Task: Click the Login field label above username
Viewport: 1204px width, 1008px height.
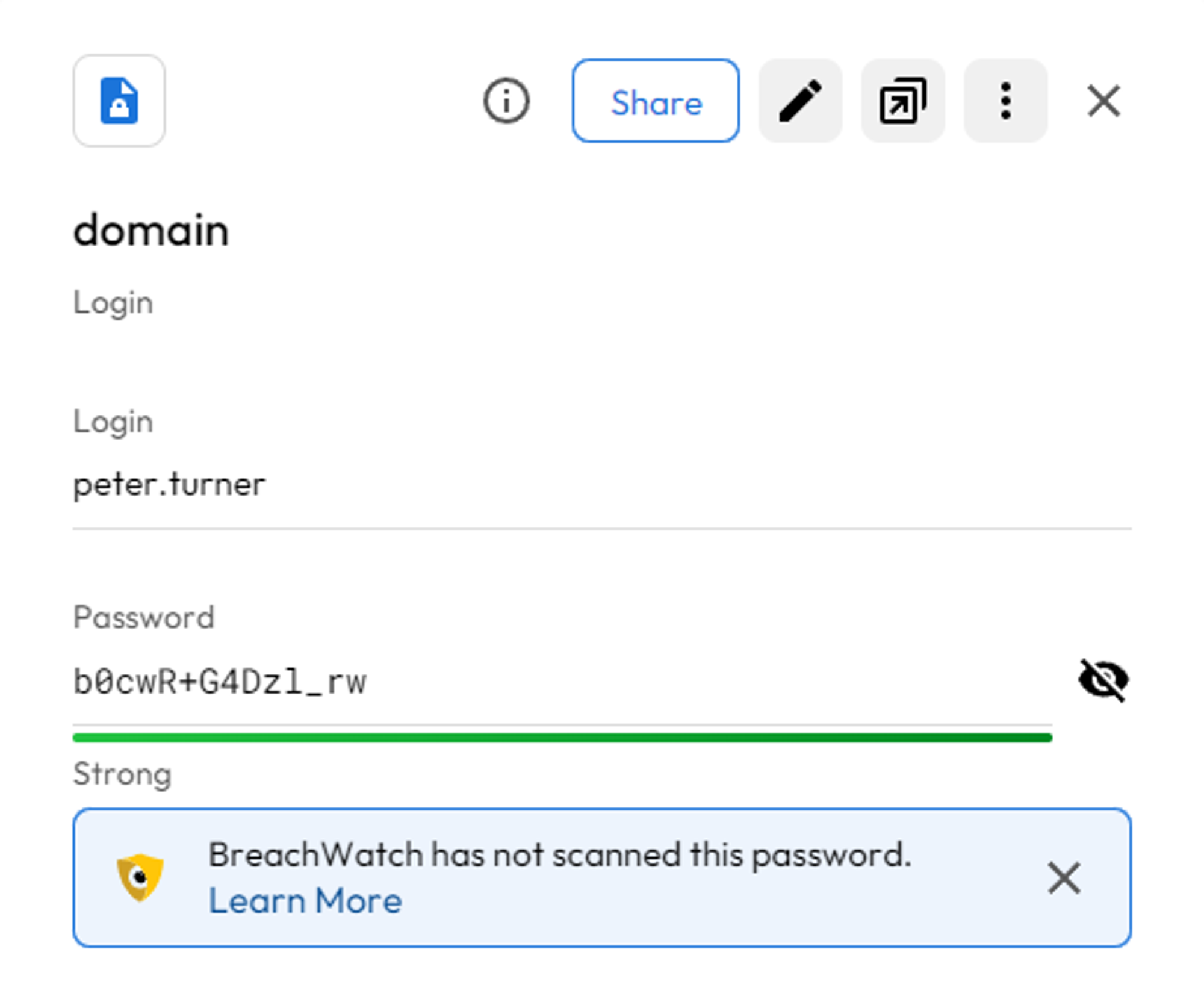Action: click(113, 422)
